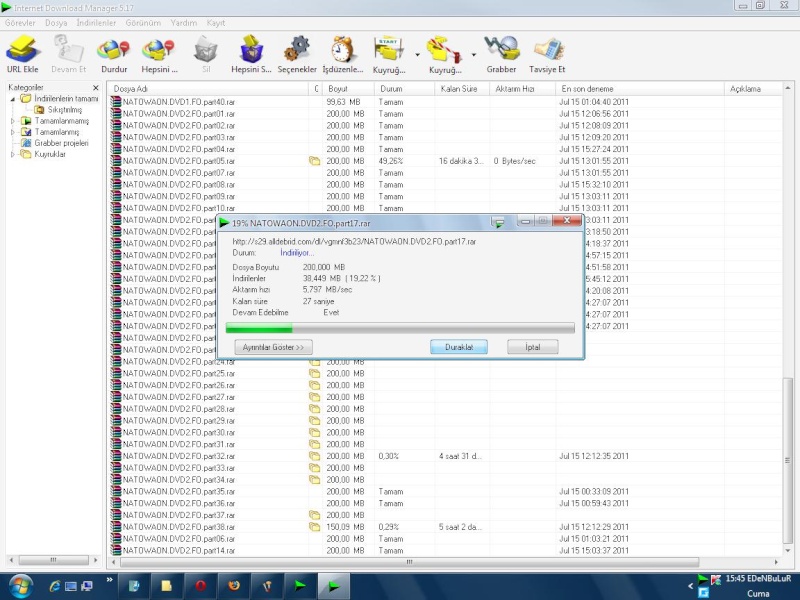
Task: Collapse İndirilenlerin tamamı tree node
Action: pyautogui.click(x=13, y=99)
